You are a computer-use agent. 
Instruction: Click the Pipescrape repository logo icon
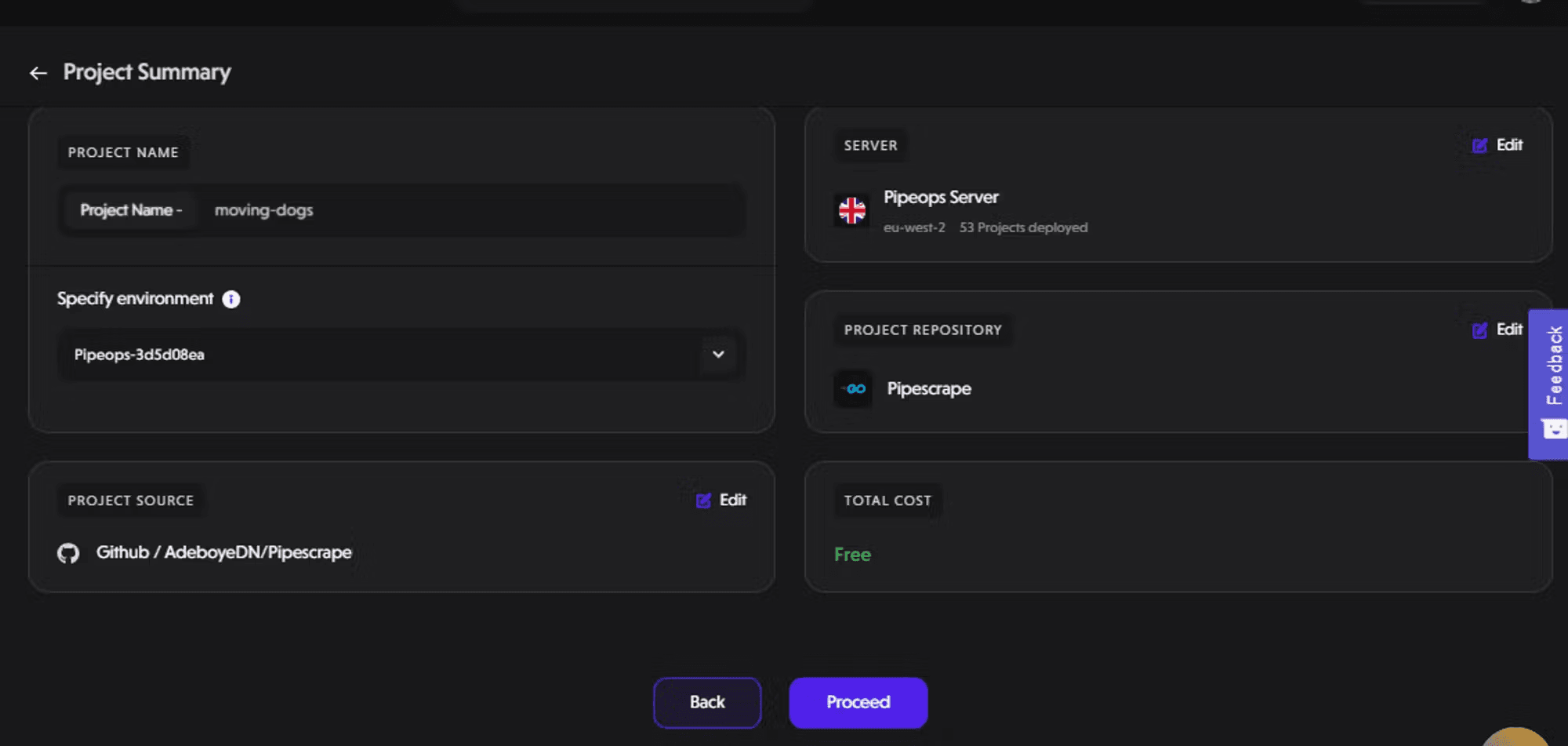click(854, 388)
